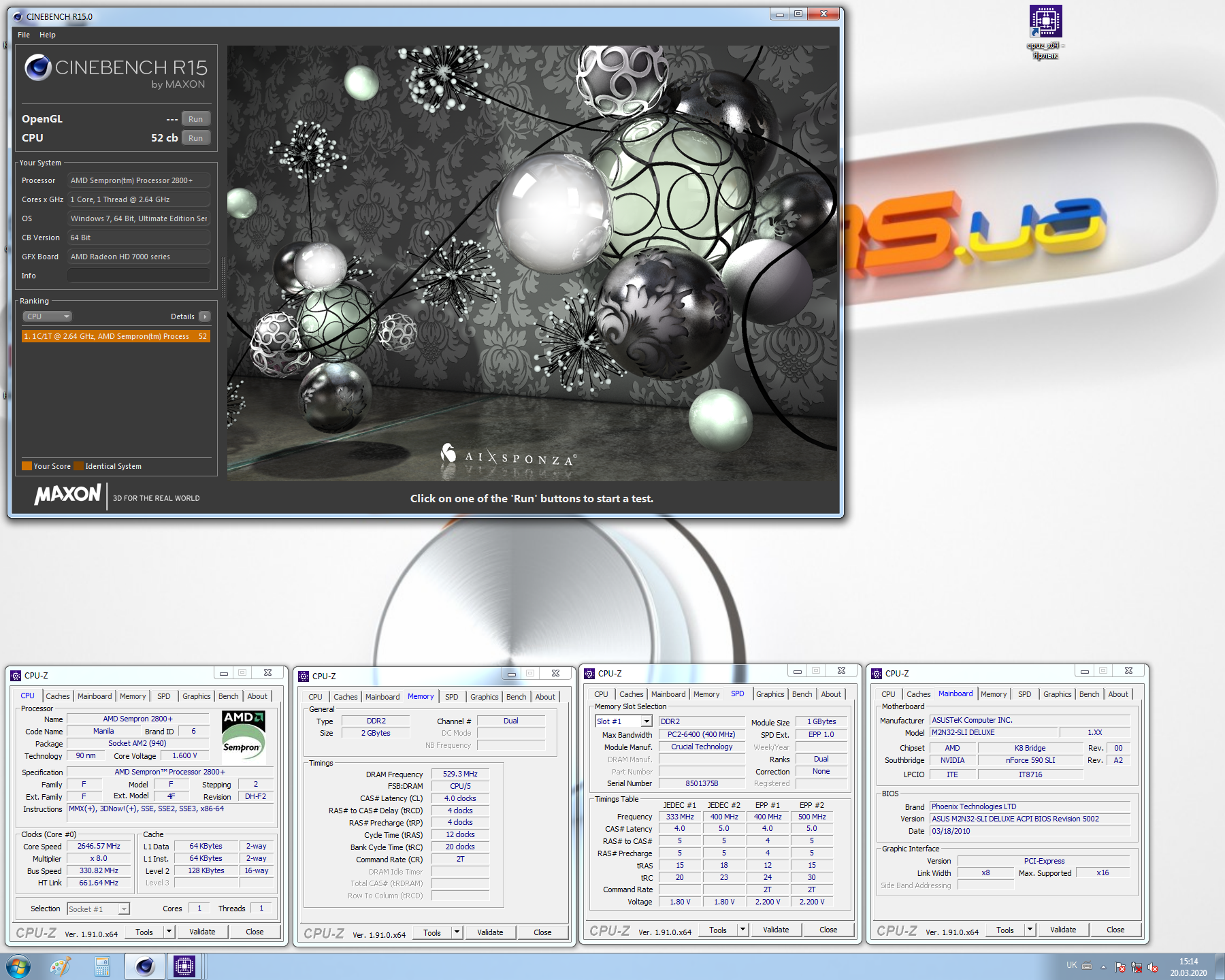Click the orange Your Score swatch
1225x980 pixels.
click(x=27, y=466)
